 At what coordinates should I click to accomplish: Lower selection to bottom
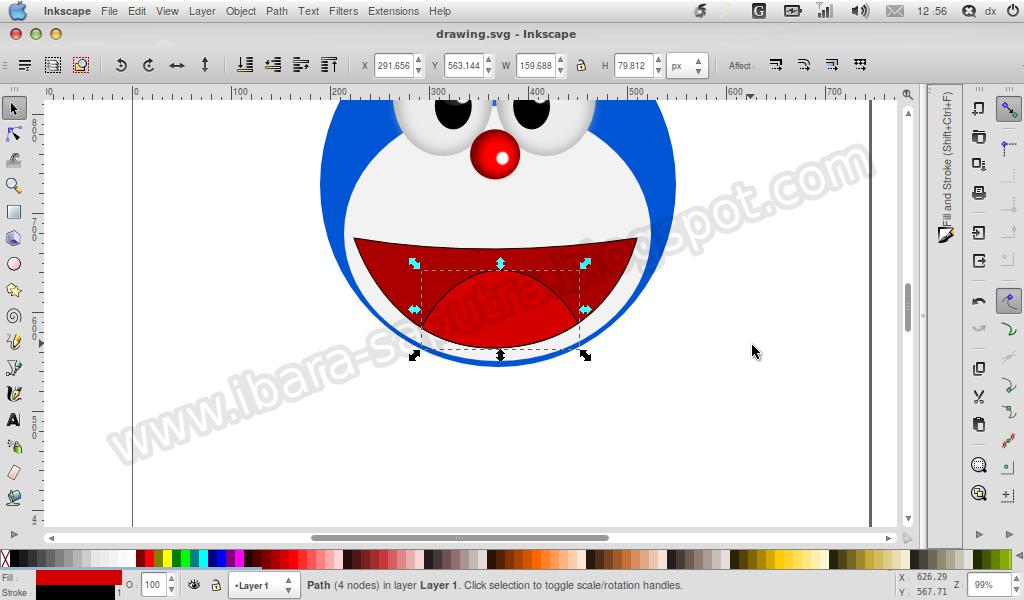[x=245, y=65]
